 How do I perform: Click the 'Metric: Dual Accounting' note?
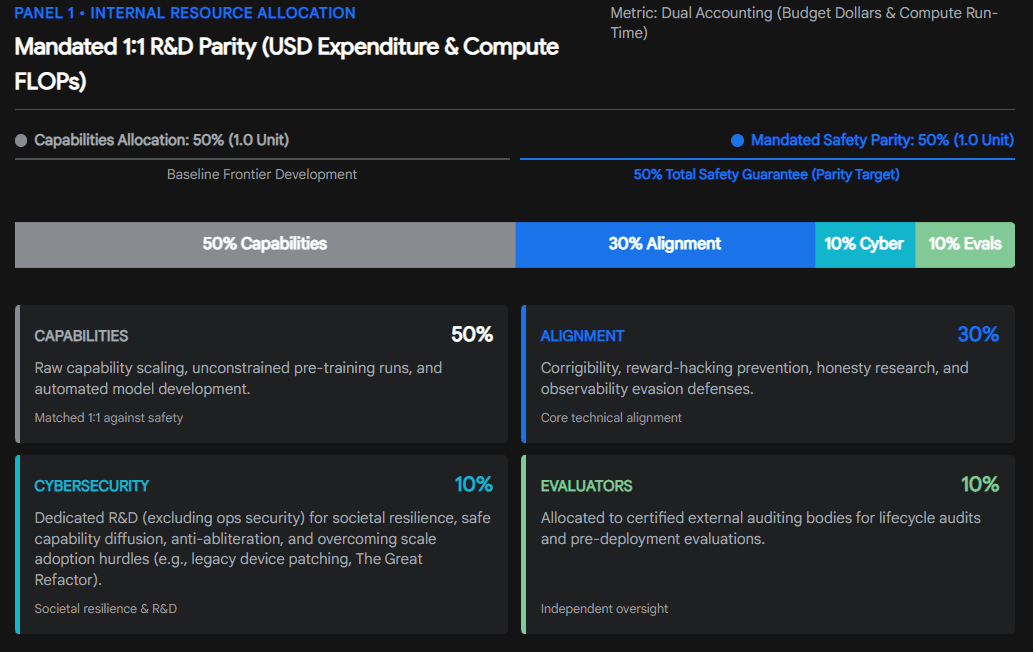804,22
